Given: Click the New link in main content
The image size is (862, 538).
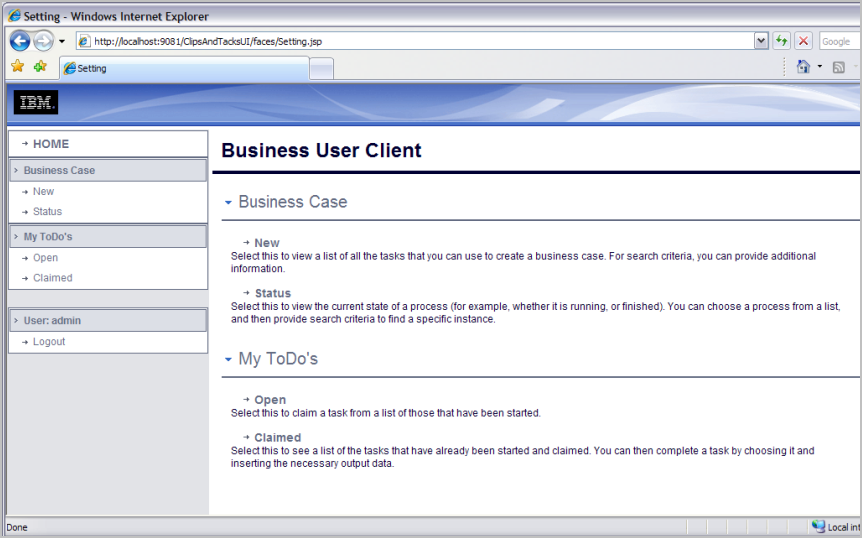Looking at the screenshot, I should [x=267, y=243].
